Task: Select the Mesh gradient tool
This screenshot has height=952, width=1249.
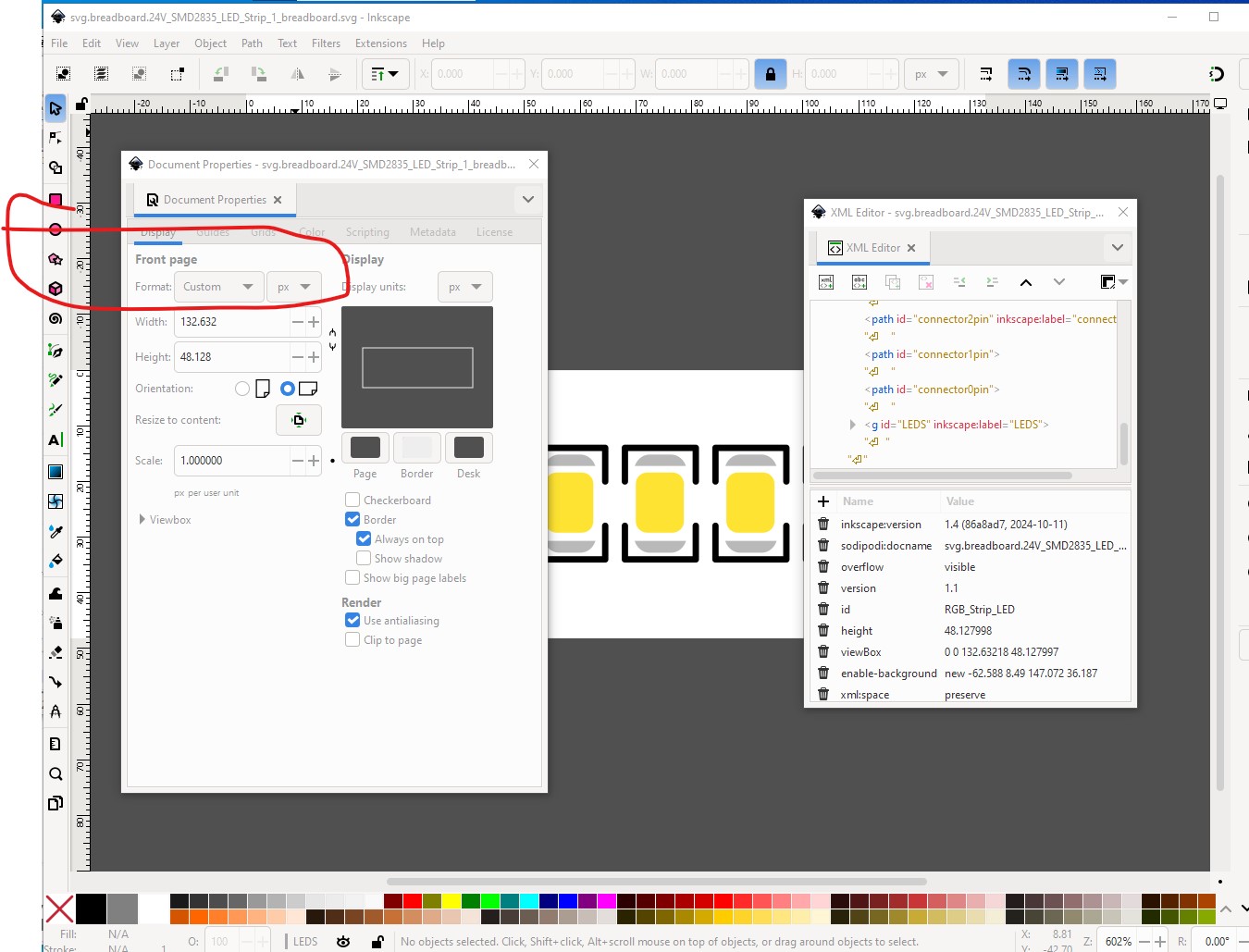Action: tap(56, 501)
